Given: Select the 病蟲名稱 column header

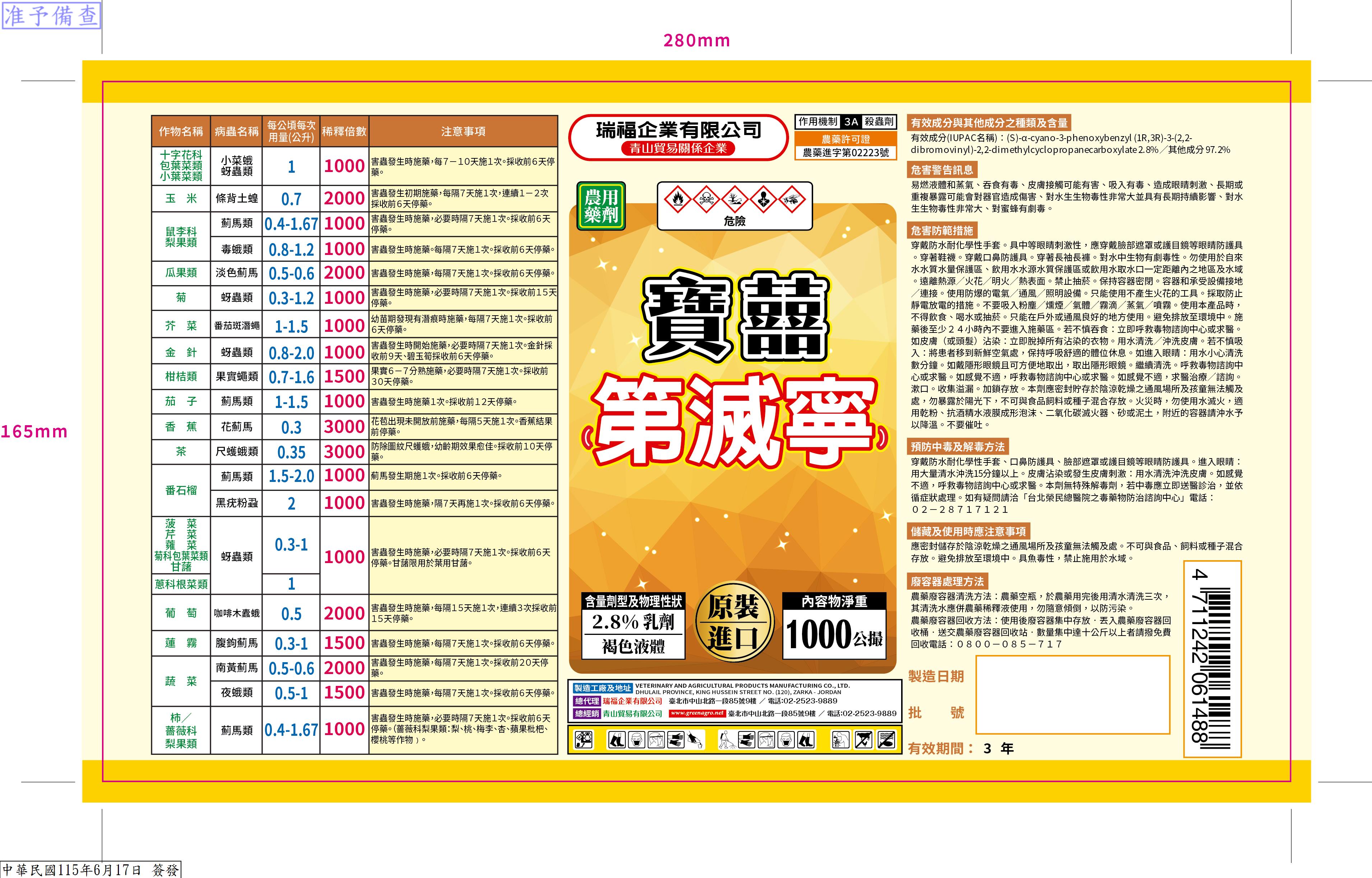Looking at the screenshot, I should point(236,132).
